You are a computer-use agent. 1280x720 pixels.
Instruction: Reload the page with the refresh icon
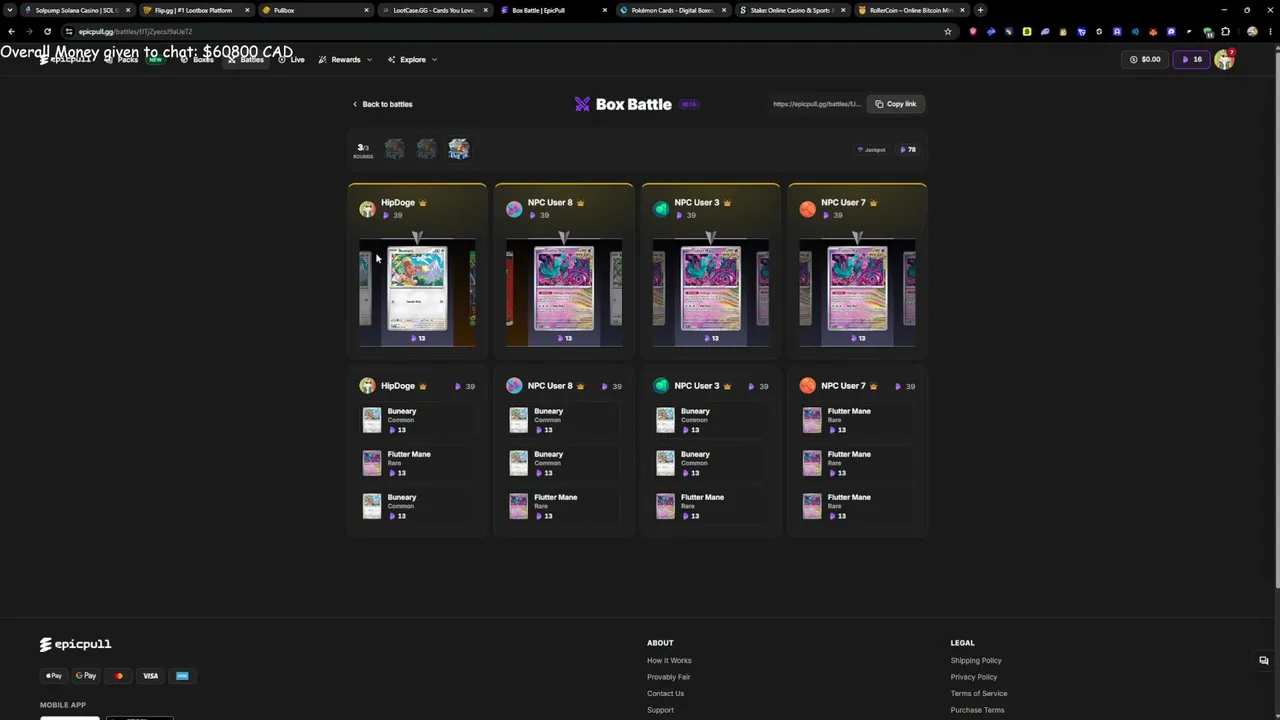(x=47, y=31)
